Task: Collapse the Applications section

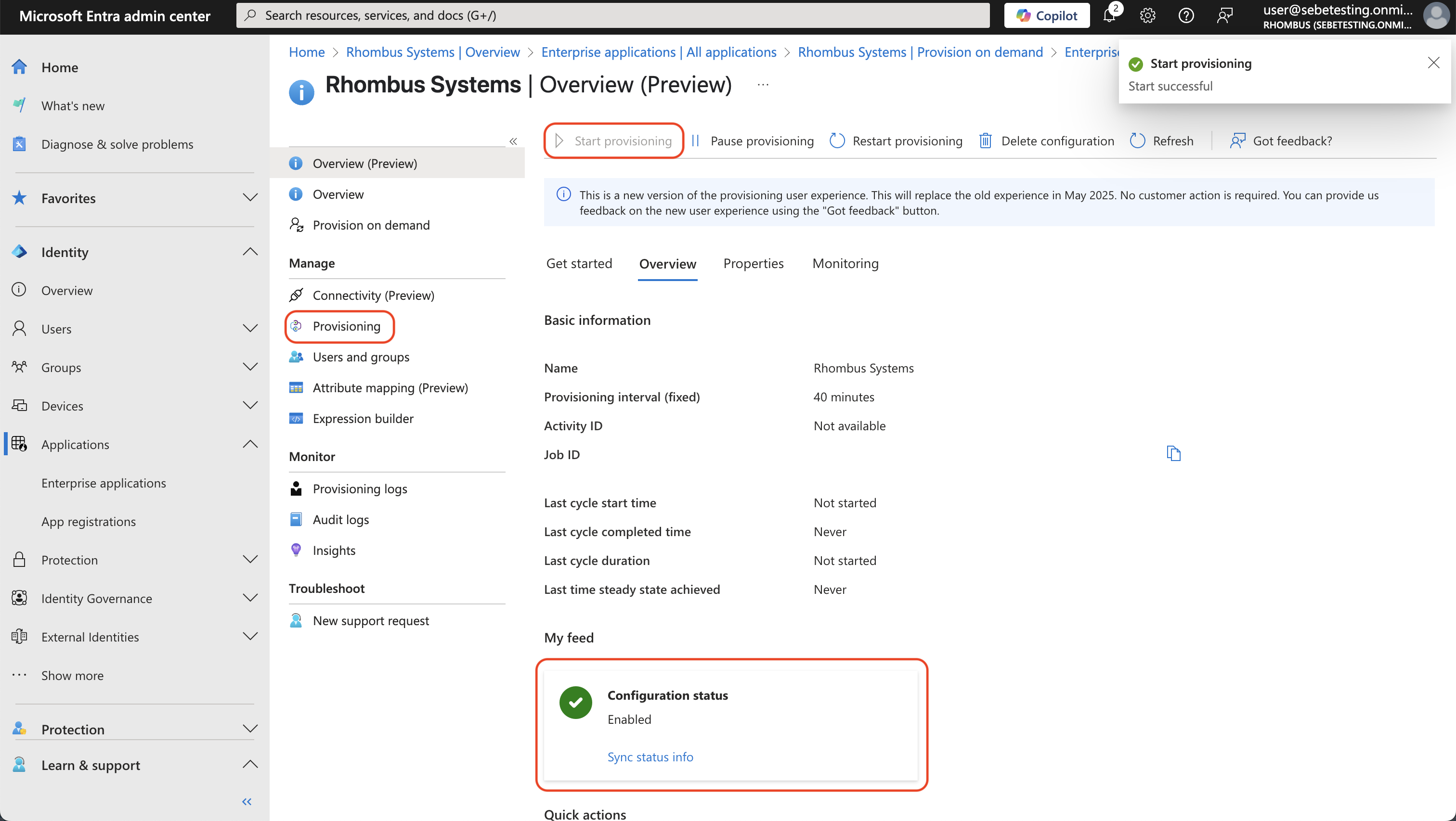Action: pos(250,444)
